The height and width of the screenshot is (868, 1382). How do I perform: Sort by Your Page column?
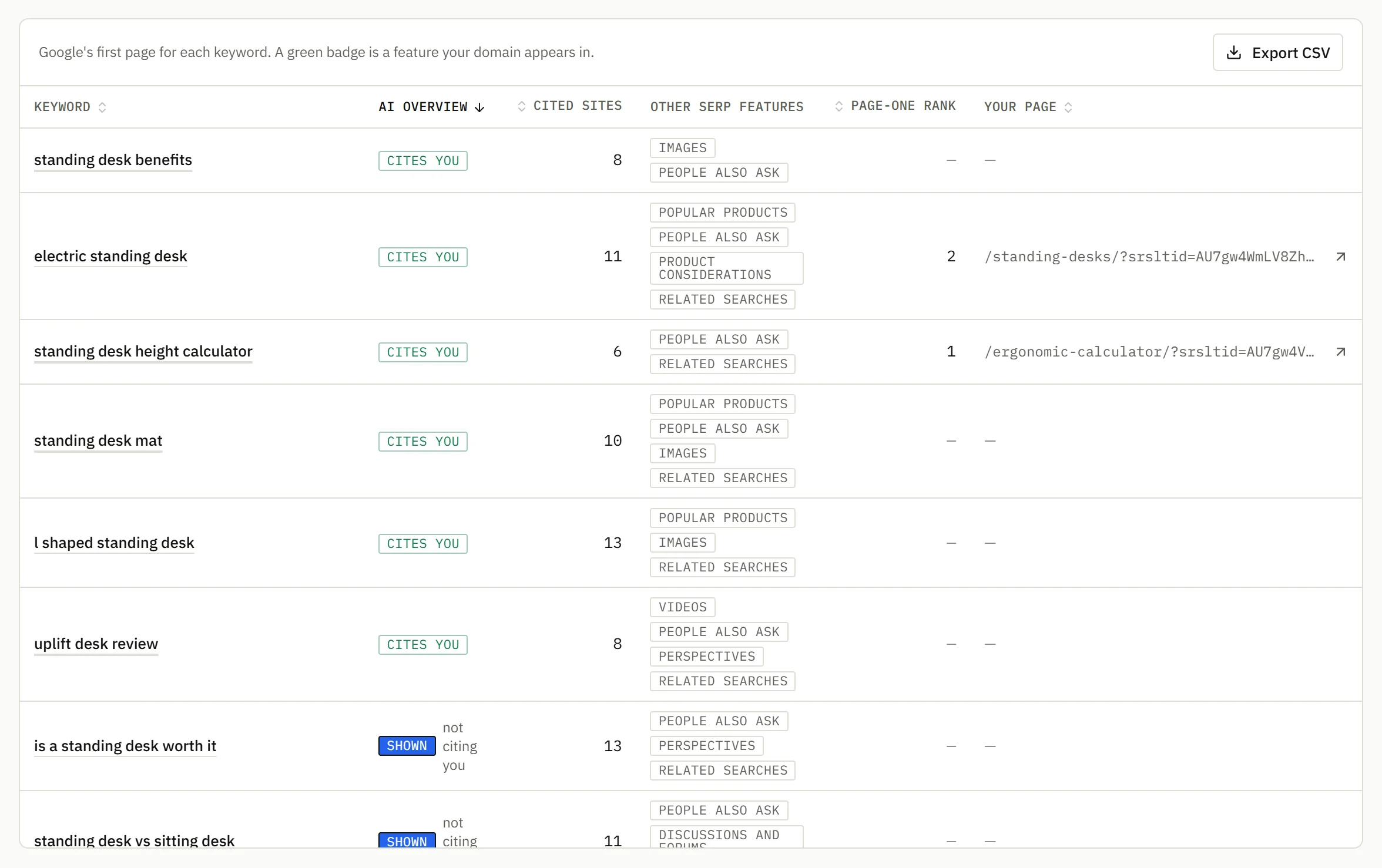tap(1028, 107)
